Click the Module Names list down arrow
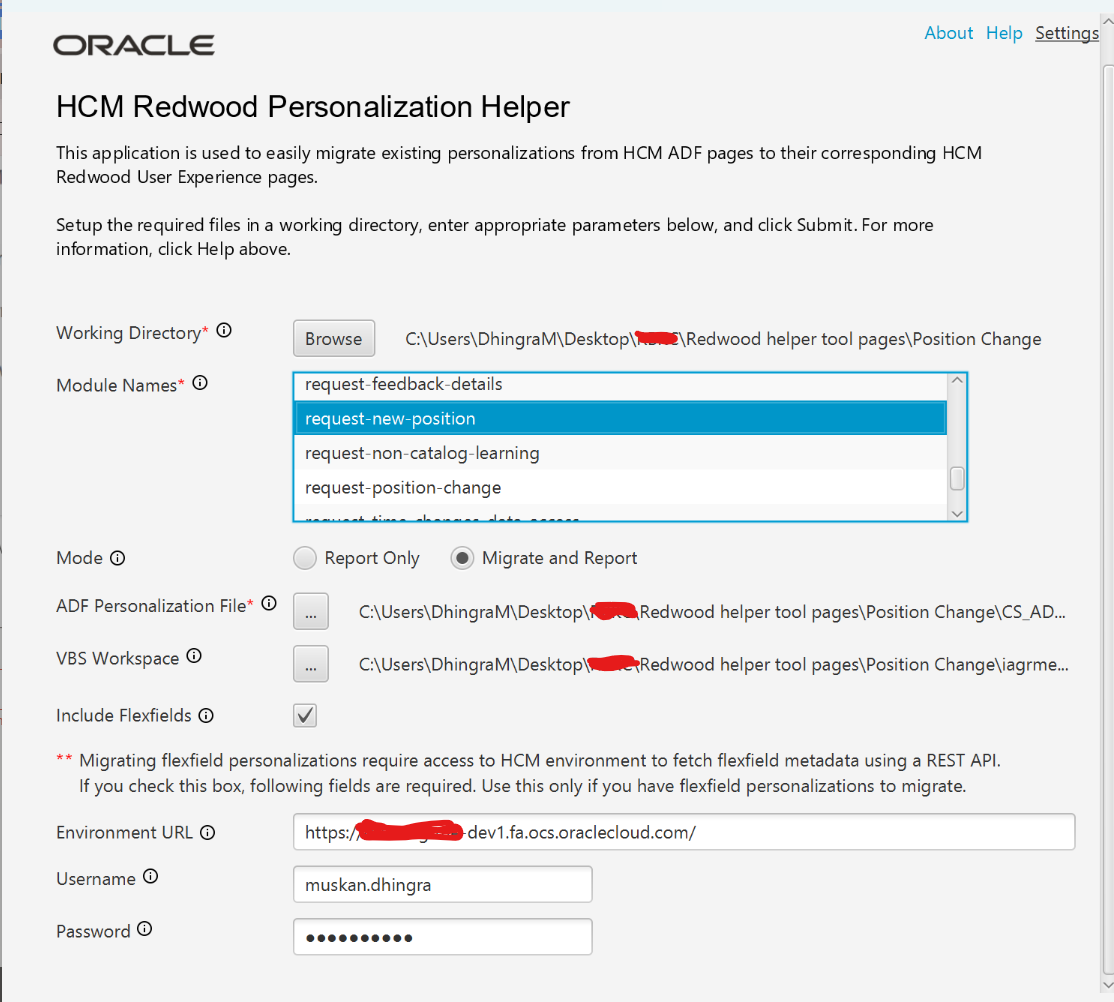Image resolution: width=1114 pixels, height=1002 pixels. pos(957,513)
